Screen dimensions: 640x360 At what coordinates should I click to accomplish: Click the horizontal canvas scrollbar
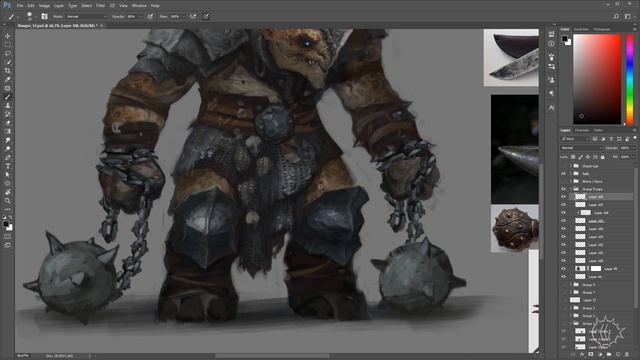tap(272, 356)
